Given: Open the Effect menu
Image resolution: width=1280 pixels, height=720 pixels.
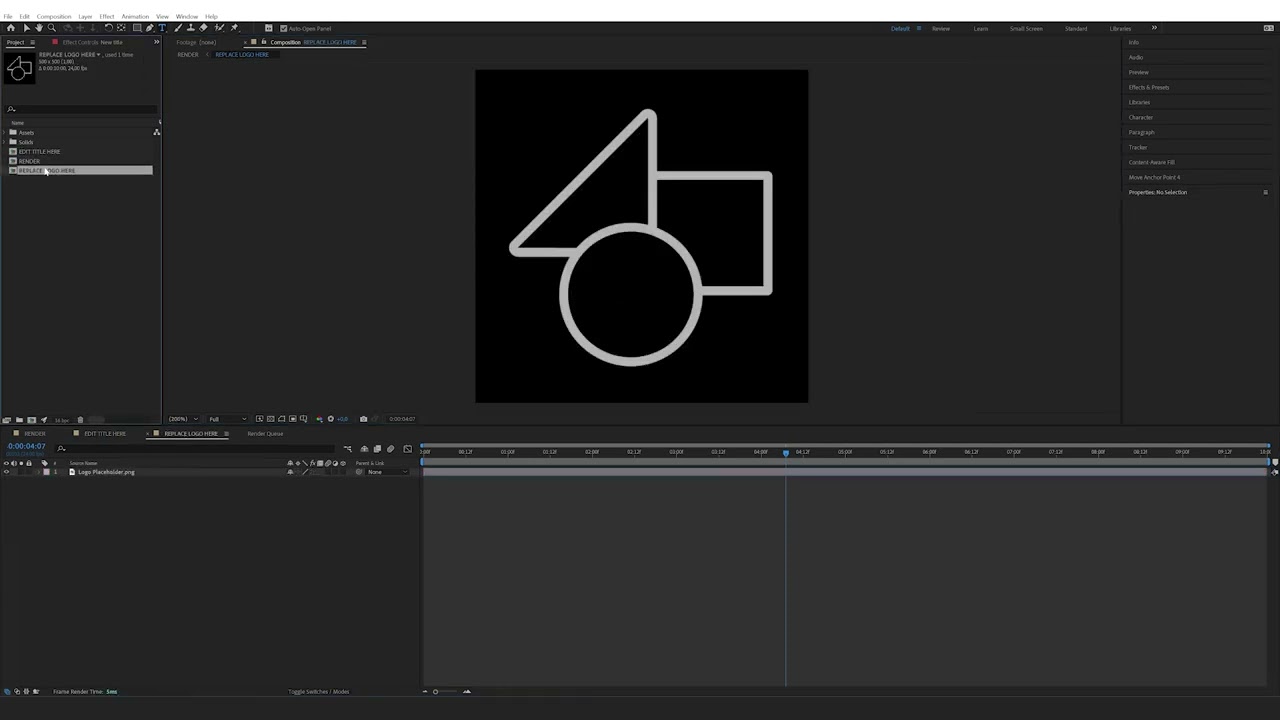Looking at the screenshot, I should point(106,16).
